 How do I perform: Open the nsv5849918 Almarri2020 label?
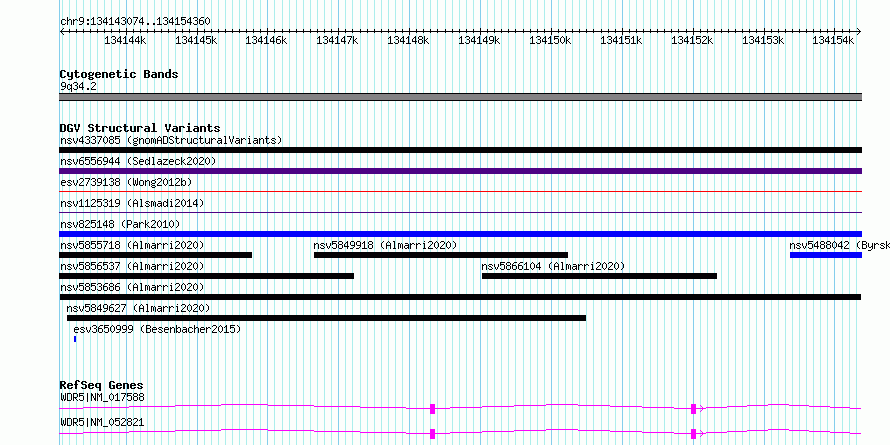click(x=385, y=246)
